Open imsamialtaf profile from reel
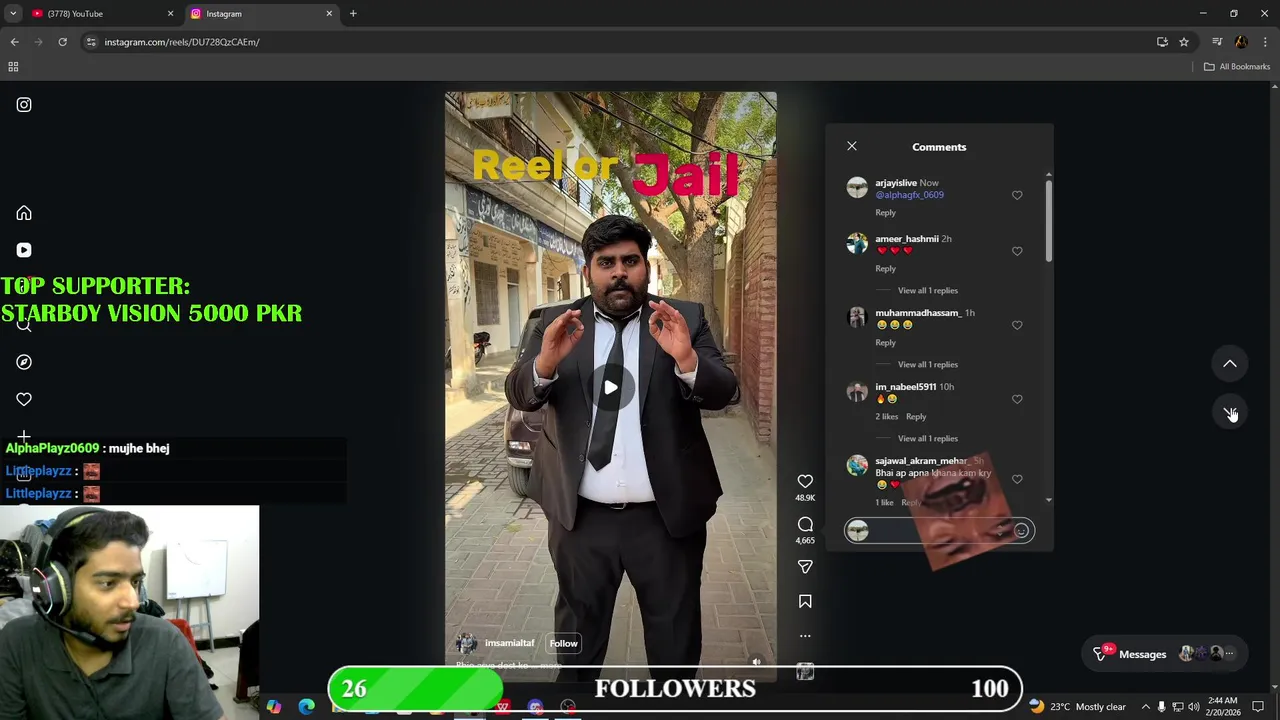Viewport: 1280px width, 720px height. (509, 643)
